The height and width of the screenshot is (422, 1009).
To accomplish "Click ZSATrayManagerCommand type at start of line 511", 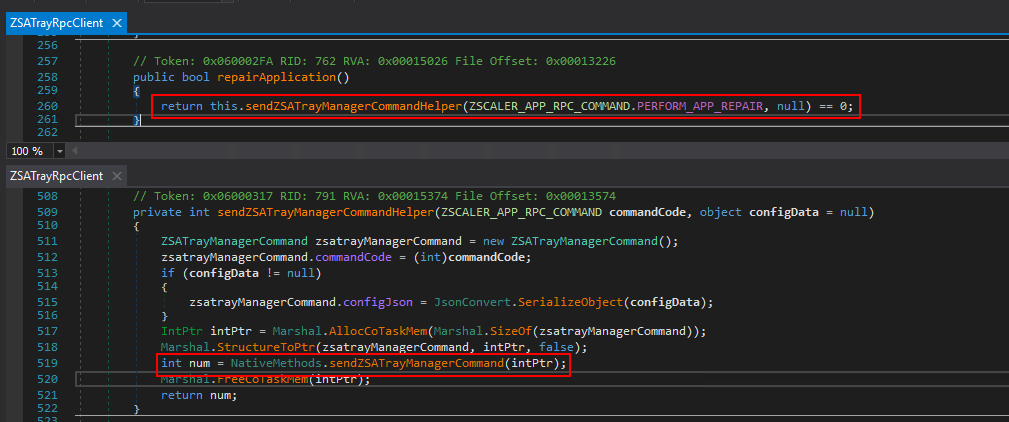I will pos(235,242).
